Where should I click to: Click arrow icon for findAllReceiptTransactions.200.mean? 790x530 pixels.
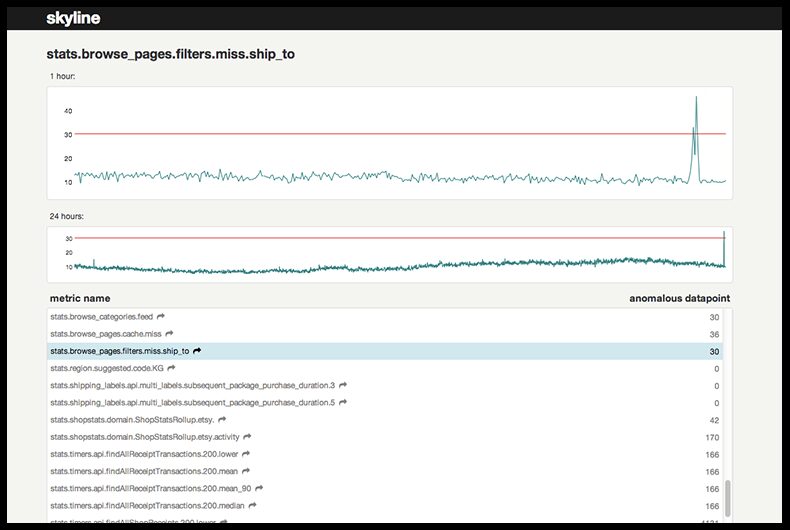(x=246, y=471)
